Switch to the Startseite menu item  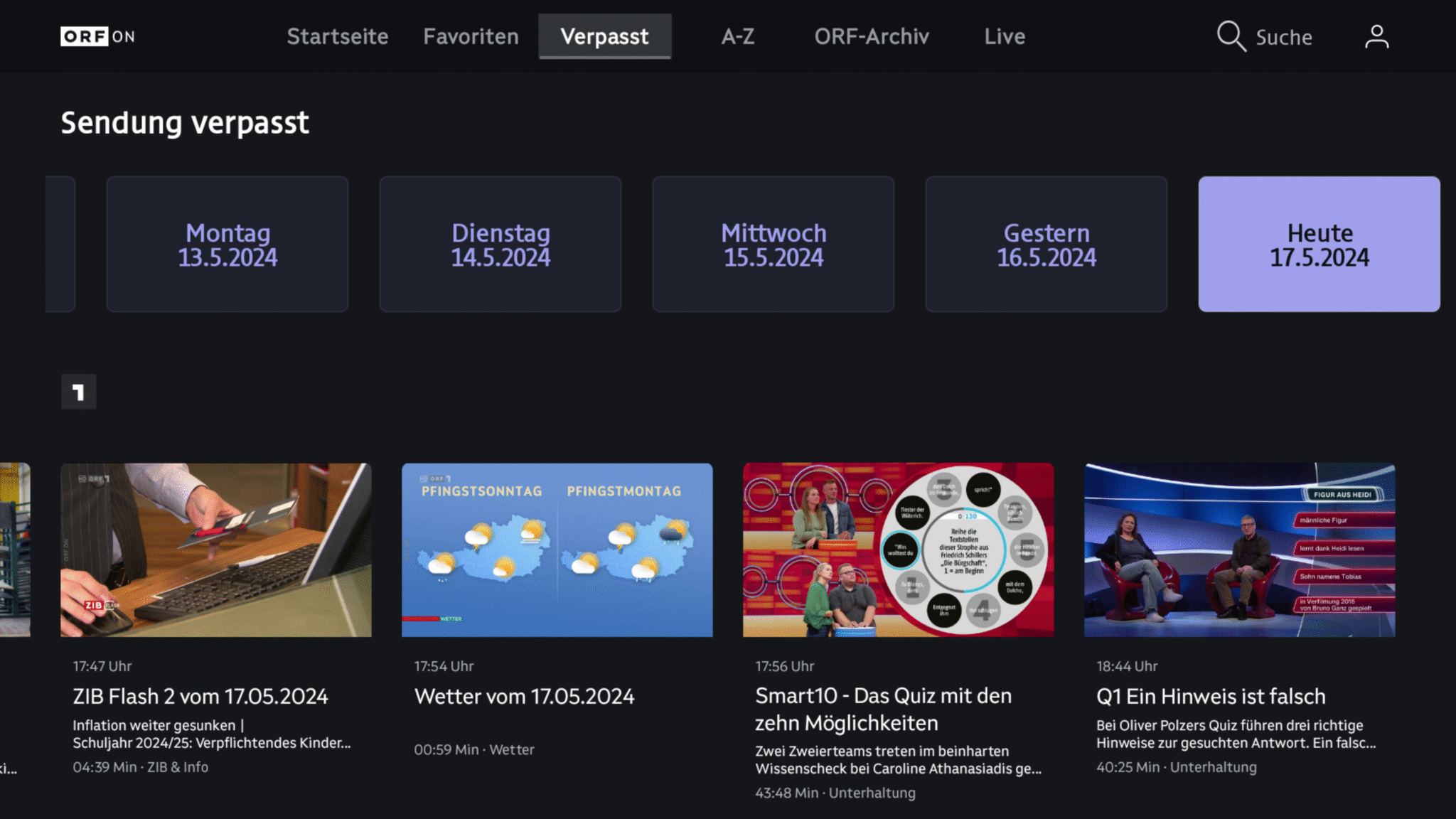(337, 36)
